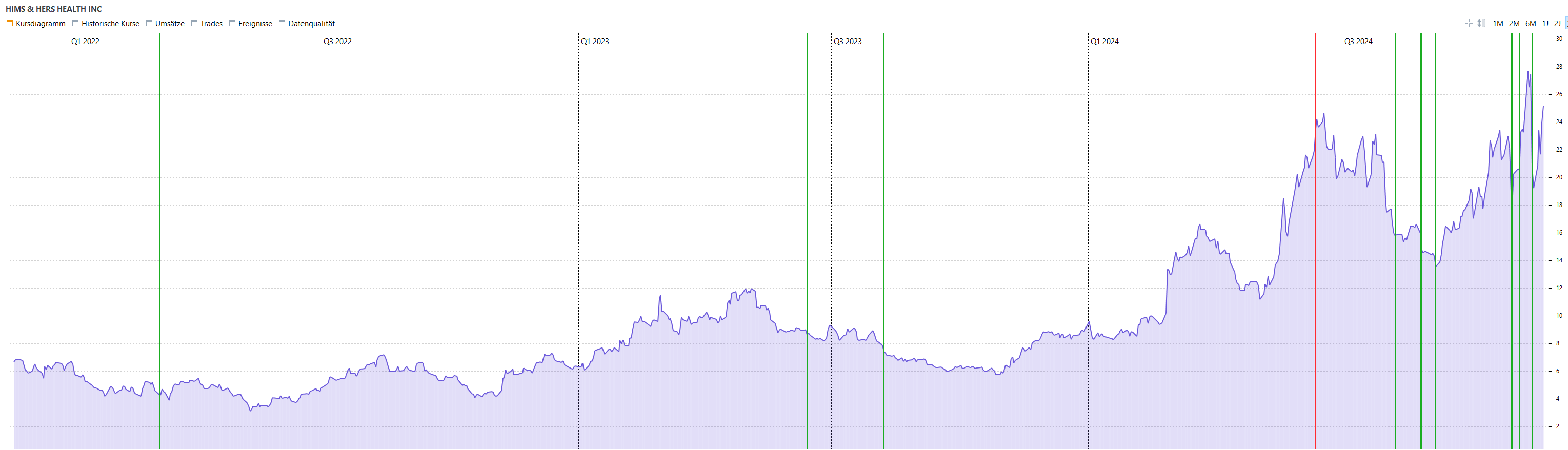Click the 16 value on price axis
The image size is (1568, 450).
pos(1559,233)
